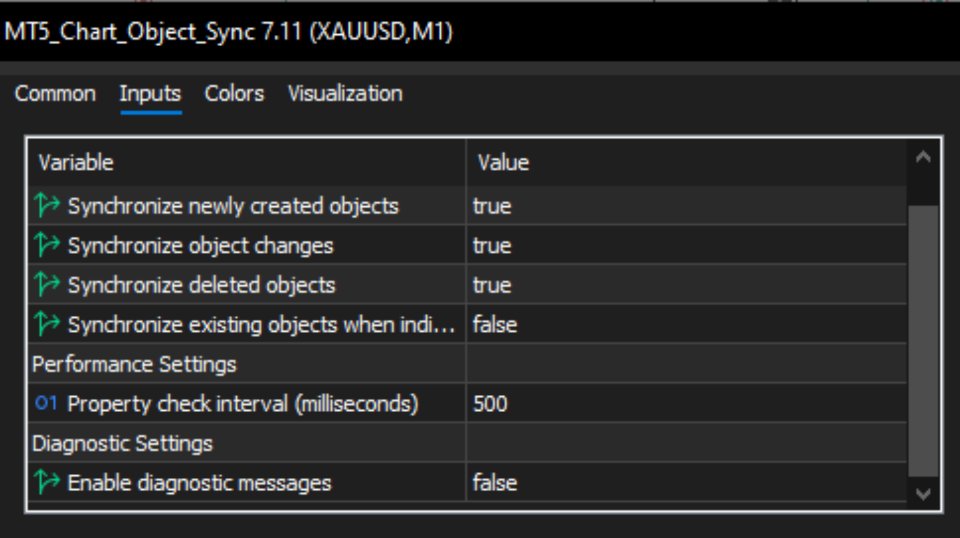
Task: Click the scroll down arrow of inputs list
Action: 923,493
